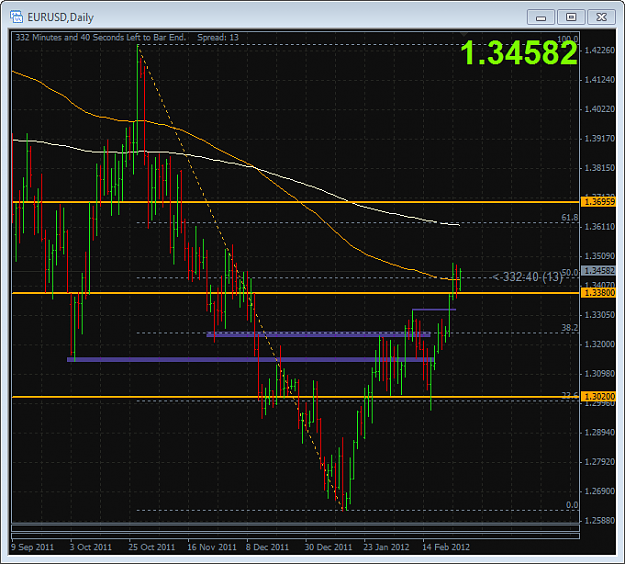
Task: Click the '23 Jan 2012' date label
Action: [386, 547]
